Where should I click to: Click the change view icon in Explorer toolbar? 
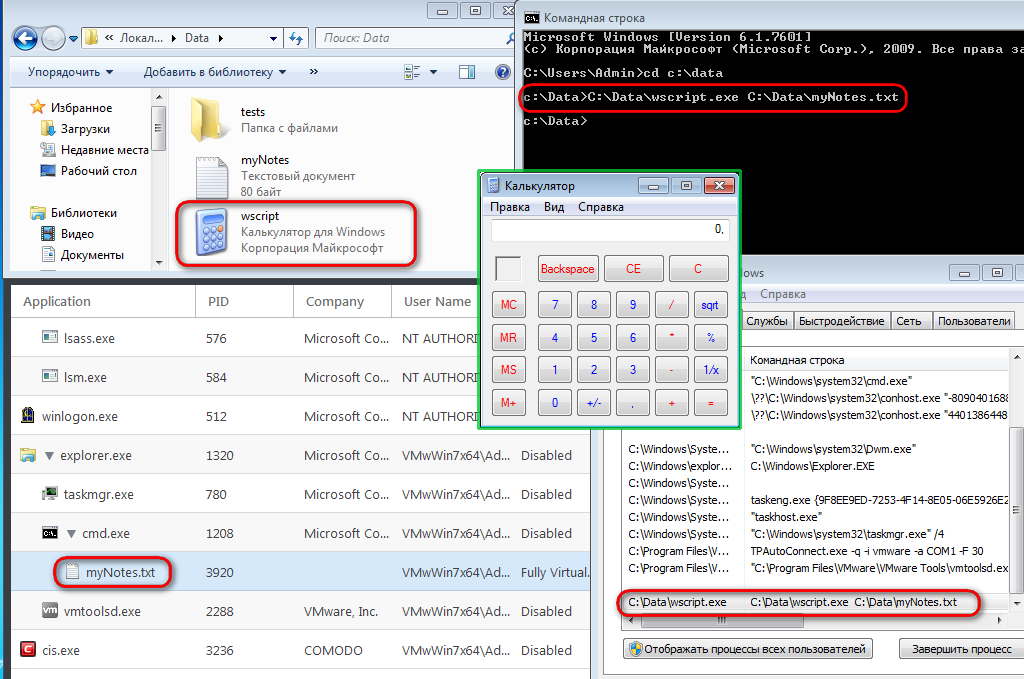pyautogui.click(x=412, y=72)
